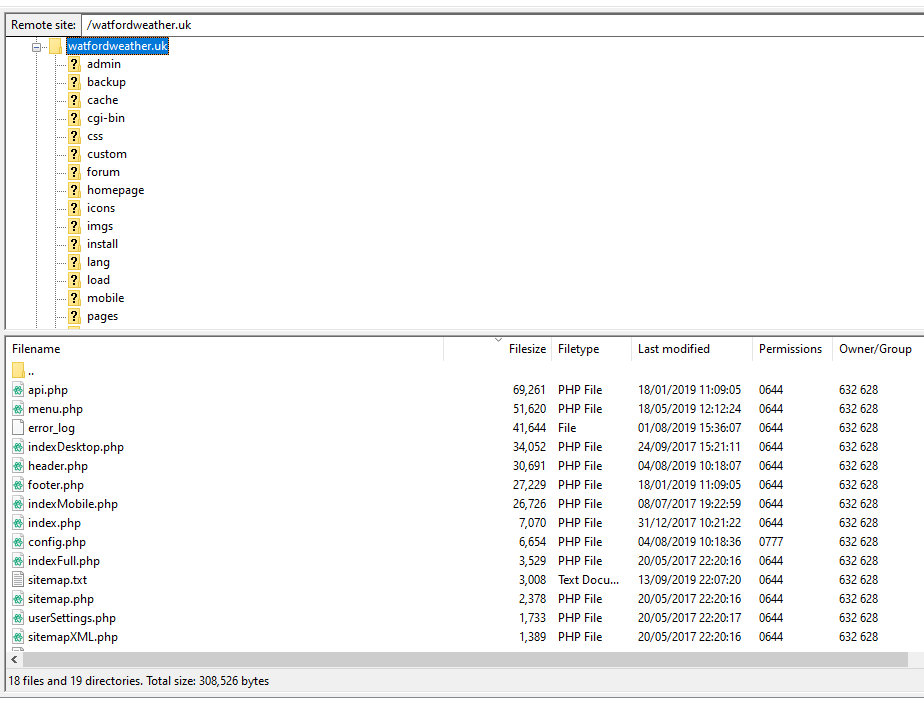Click the PHP file icon of menu.php
Image resolution: width=924 pixels, height=704 pixels.
(x=18, y=409)
